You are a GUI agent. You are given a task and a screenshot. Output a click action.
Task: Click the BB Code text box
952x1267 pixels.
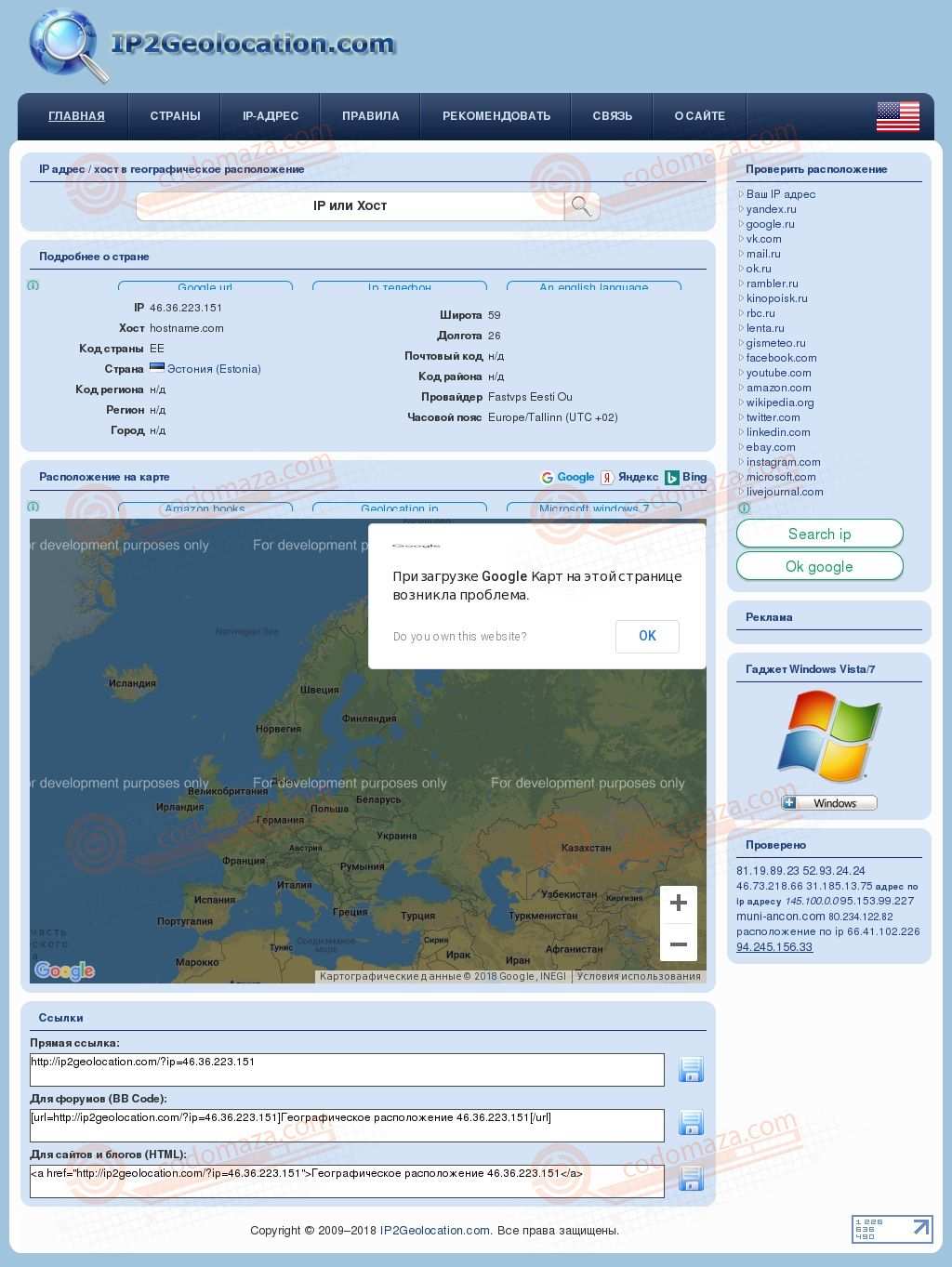pyautogui.click(x=347, y=1125)
